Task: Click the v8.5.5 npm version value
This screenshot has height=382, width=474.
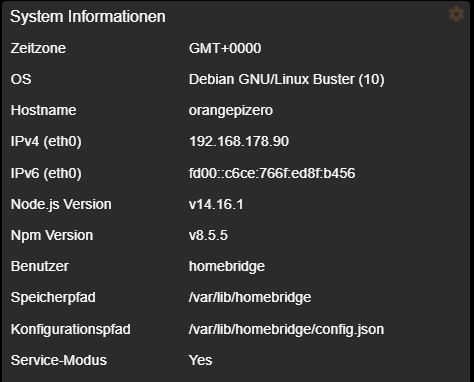Action: click(208, 235)
